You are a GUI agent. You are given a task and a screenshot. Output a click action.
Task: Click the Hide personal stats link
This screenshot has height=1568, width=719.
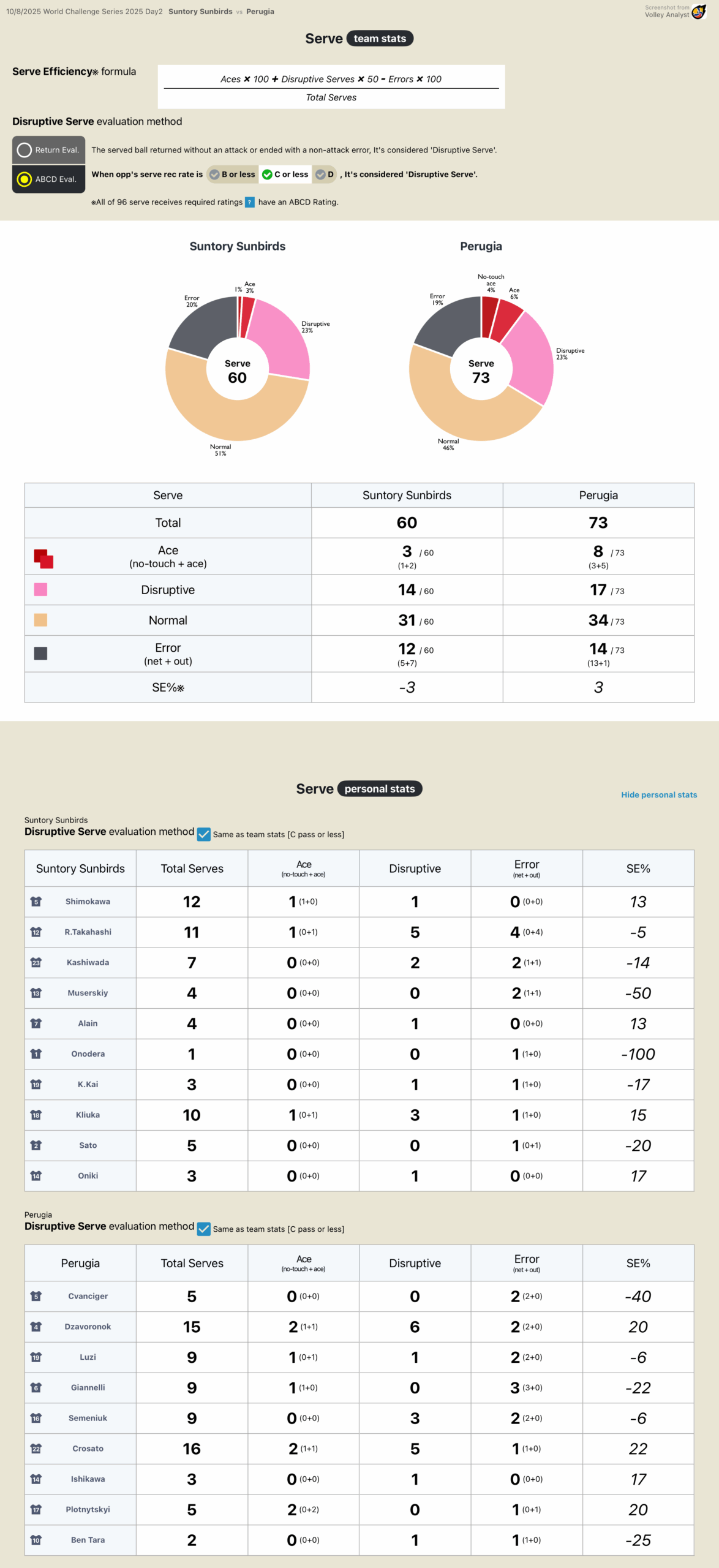coord(659,795)
